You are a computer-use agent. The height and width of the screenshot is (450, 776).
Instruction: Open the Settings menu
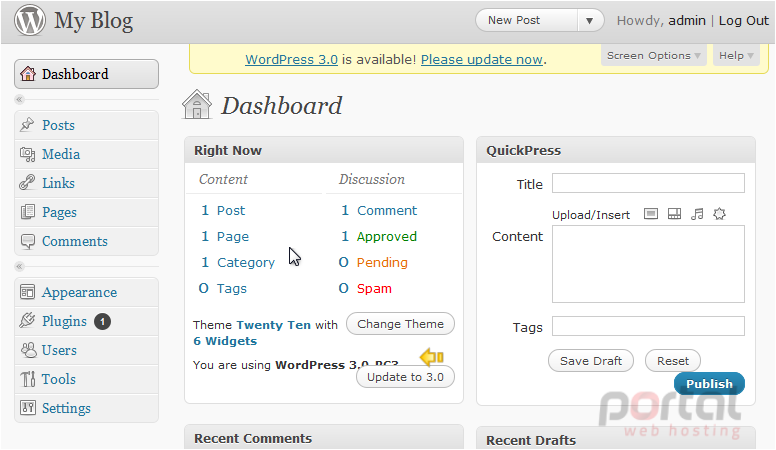87,408
